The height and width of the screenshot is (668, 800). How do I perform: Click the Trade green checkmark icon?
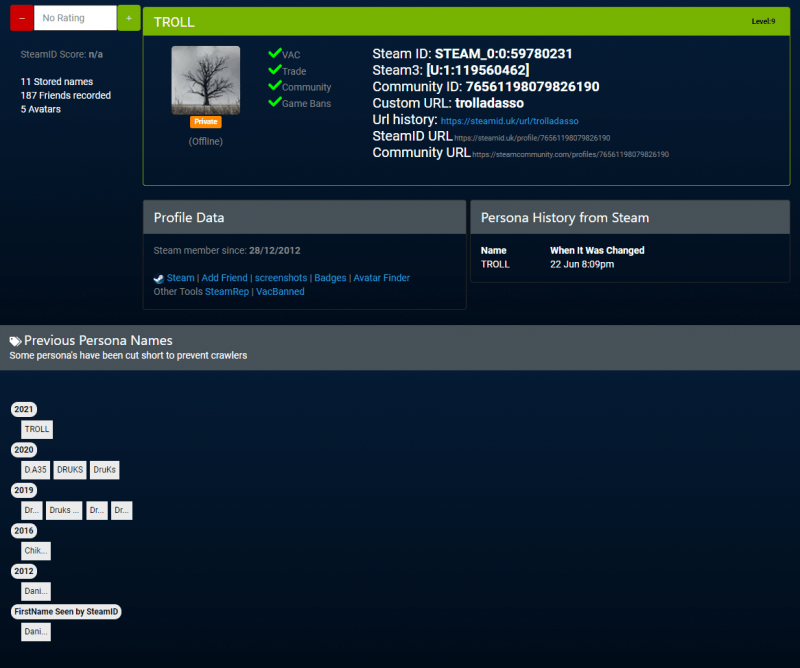pos(274,69)
